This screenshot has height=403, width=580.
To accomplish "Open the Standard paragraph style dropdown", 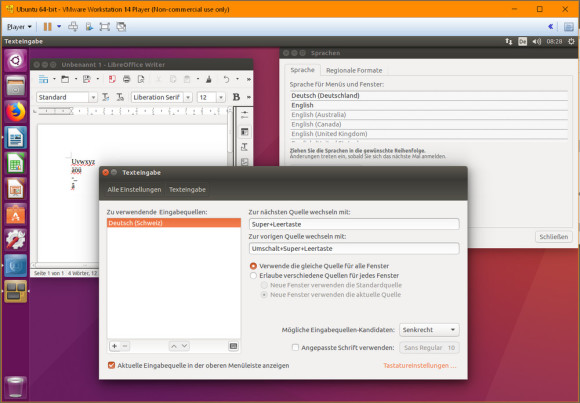I will coord(93,97).
